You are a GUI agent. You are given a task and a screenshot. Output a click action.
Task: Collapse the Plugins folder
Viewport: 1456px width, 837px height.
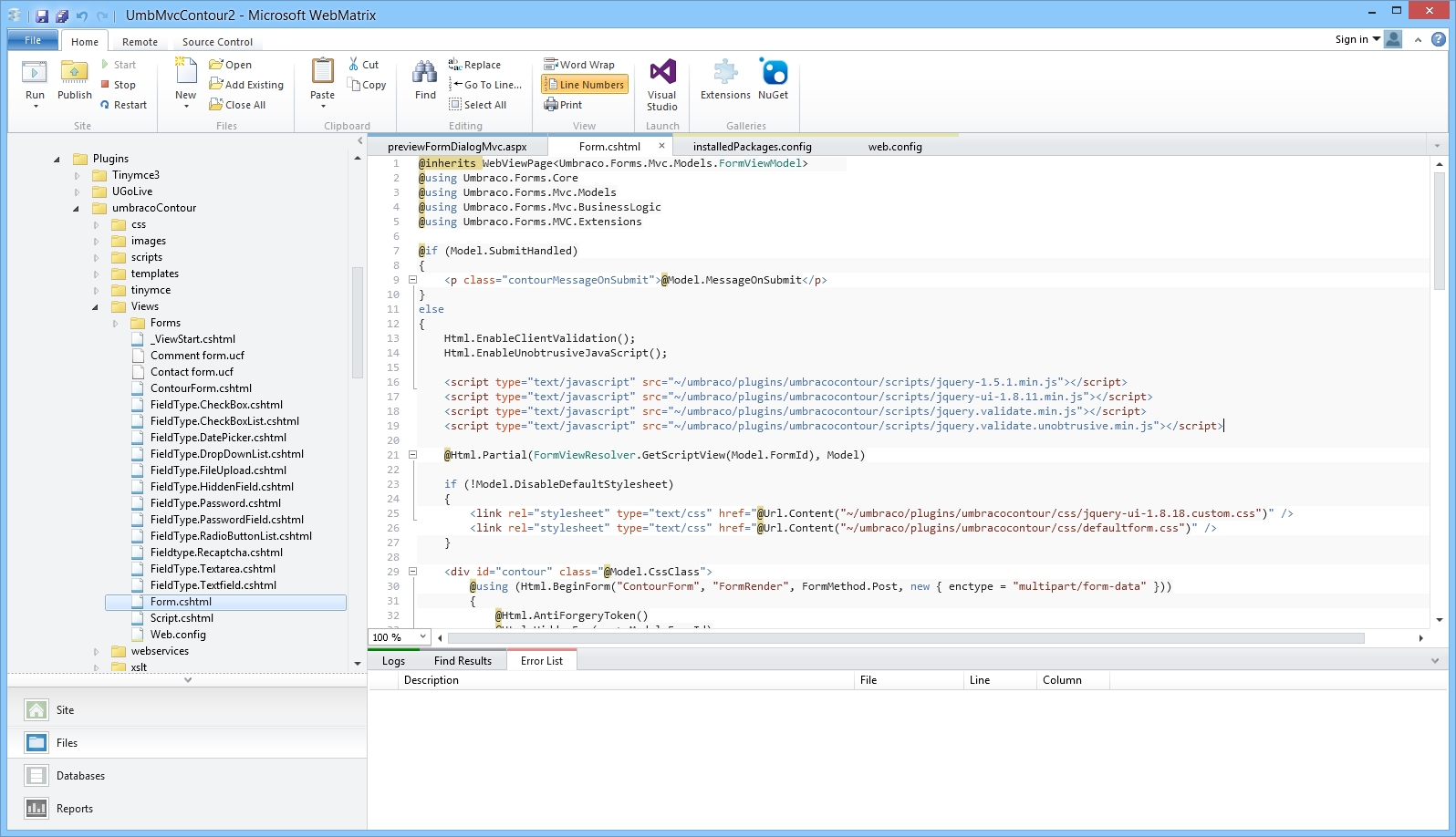57,159
